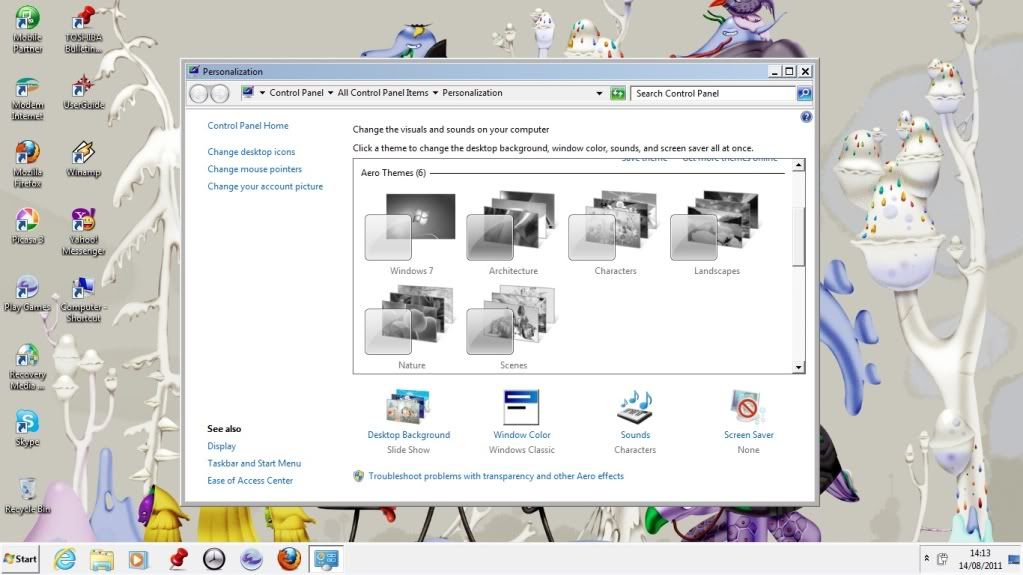The height and width of the screenshot is (575, 1023).
Task: Expand Control Panel breadcrumb dropdown arrow
Action: [x=330, y=93]
